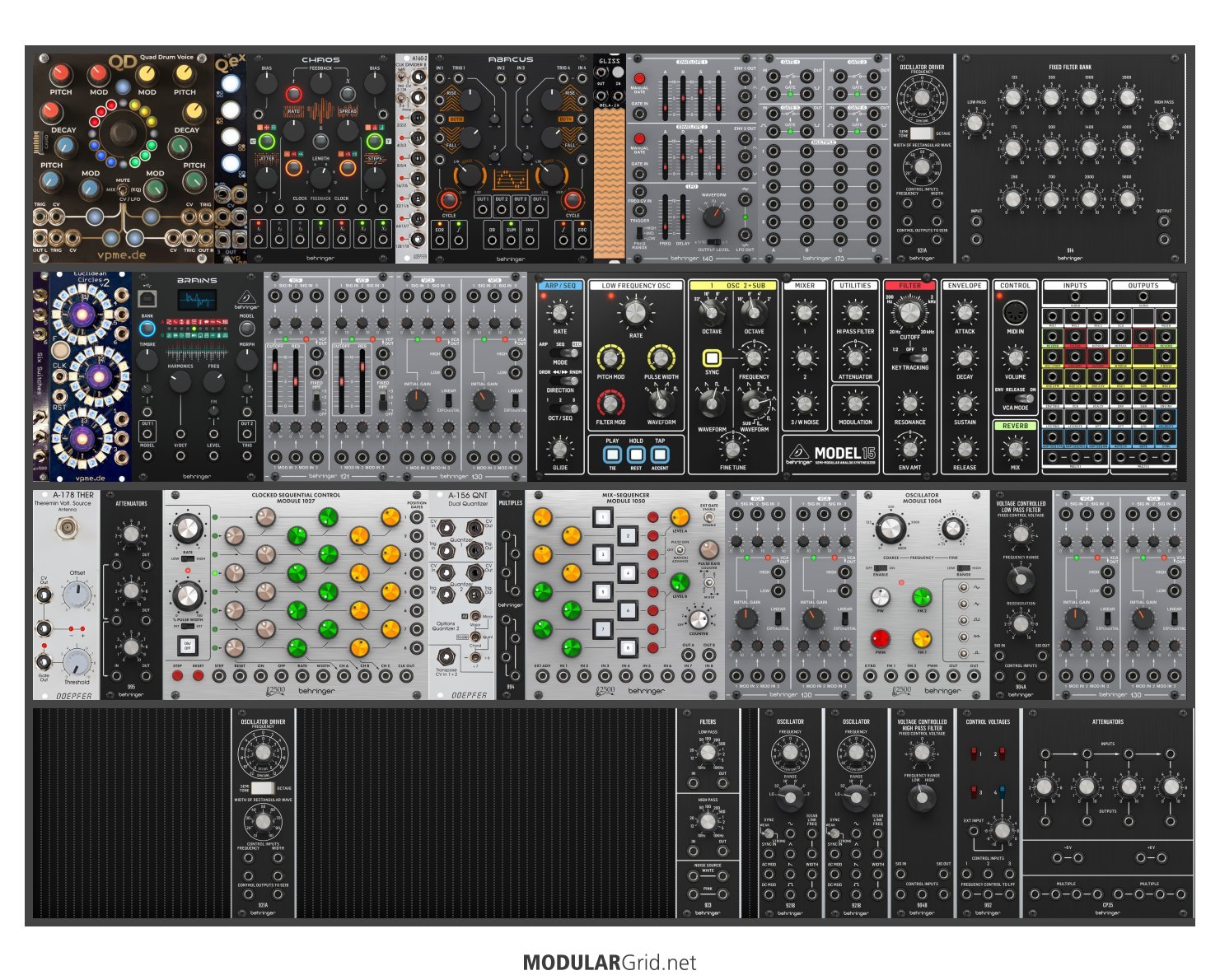
Task: Click the Antenna jack on A-178 Theremin
Action: [x=67, y=527]
